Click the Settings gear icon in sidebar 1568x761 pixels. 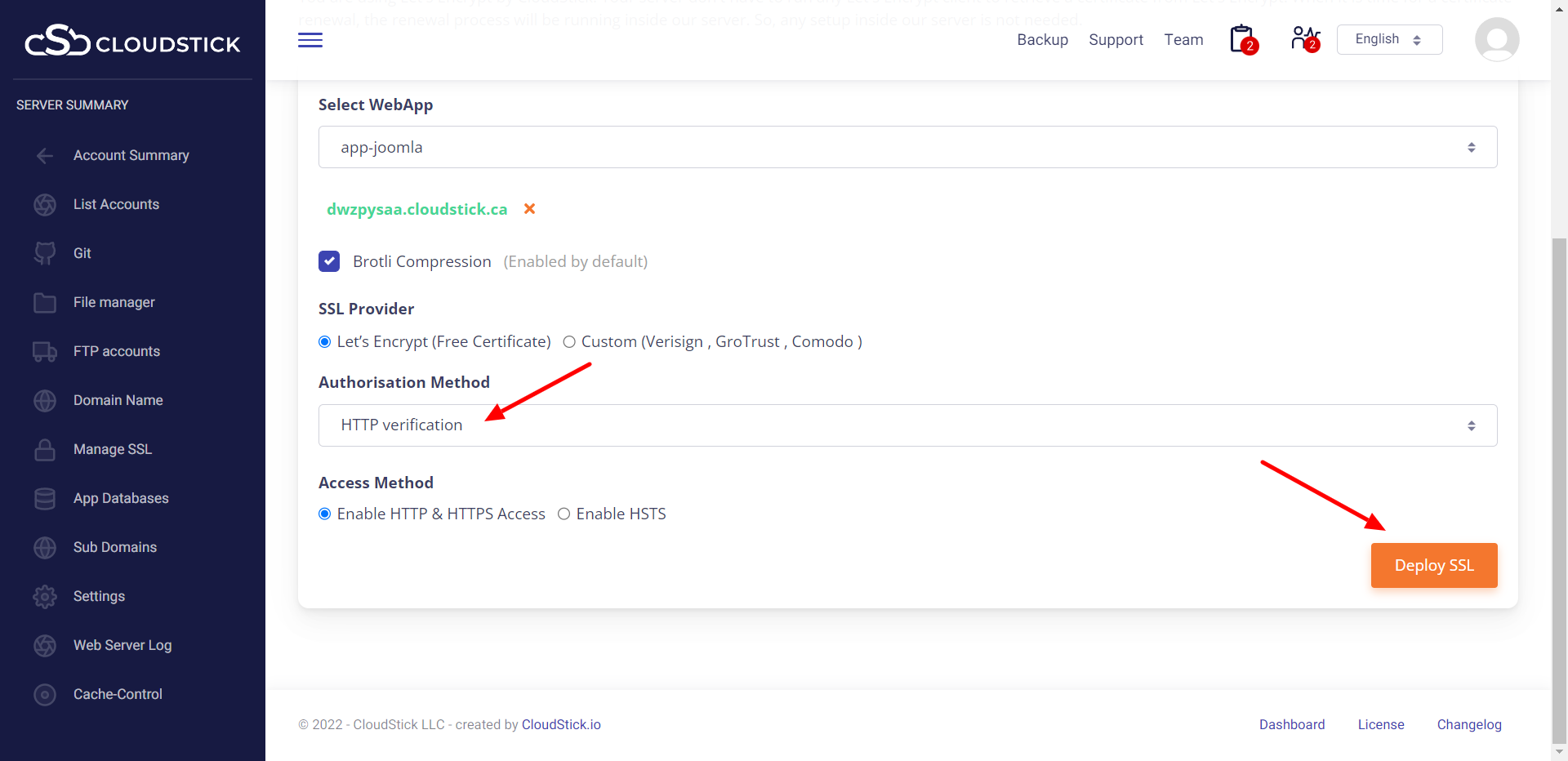tap(45, 596)
